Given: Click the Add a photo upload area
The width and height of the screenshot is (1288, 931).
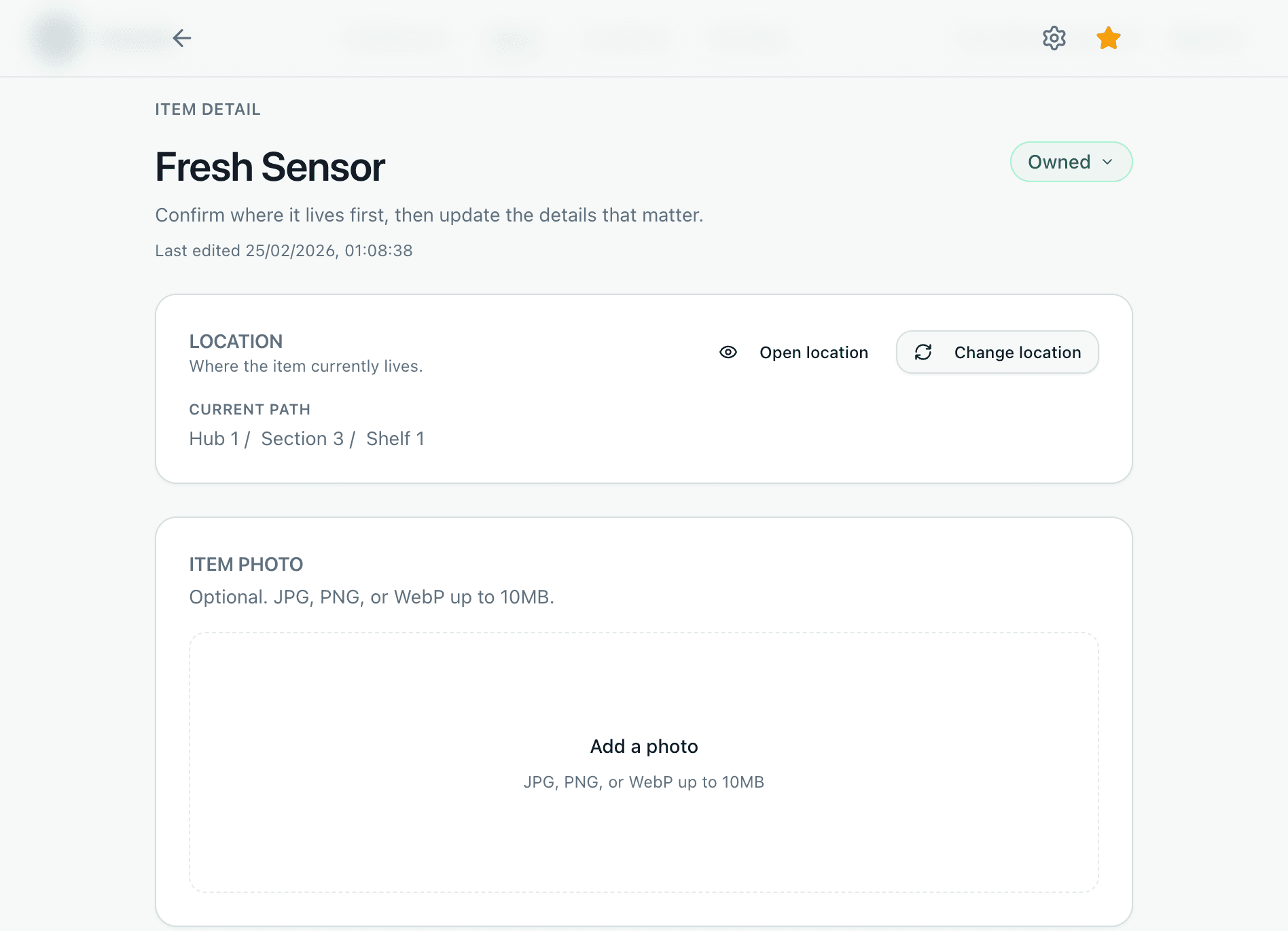Looking at the screenshot, I should pos(643,746).
